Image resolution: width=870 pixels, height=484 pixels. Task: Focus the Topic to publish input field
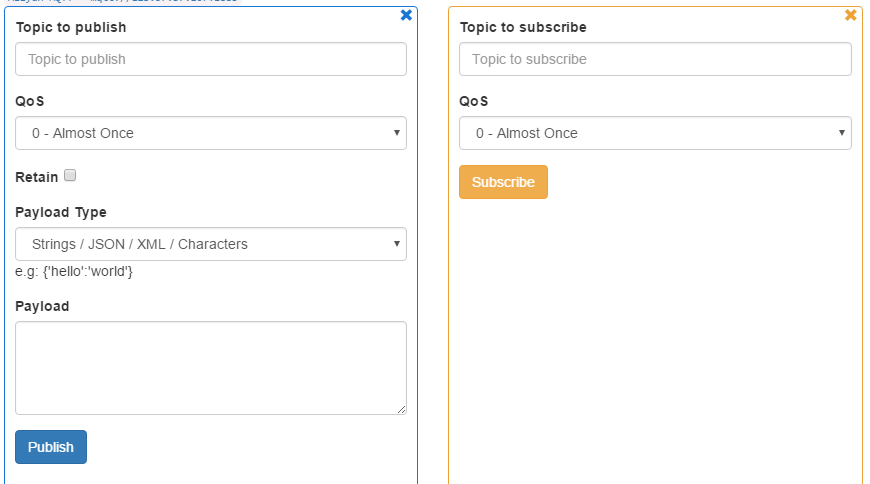211,59
